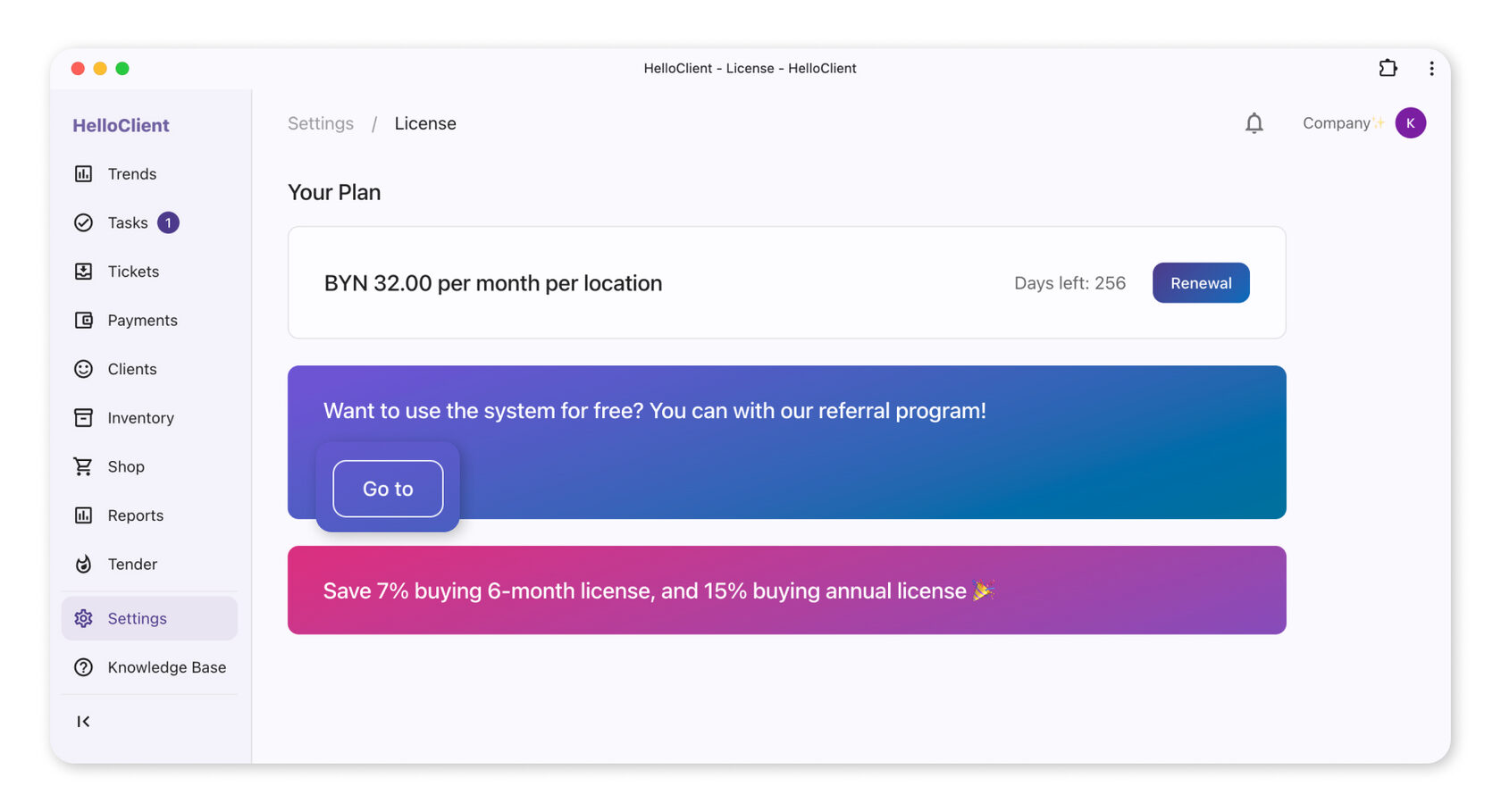The width and height of the screenshot is (1501, 812).
Task: Click the yellow minimize window button
Action: 100,68
